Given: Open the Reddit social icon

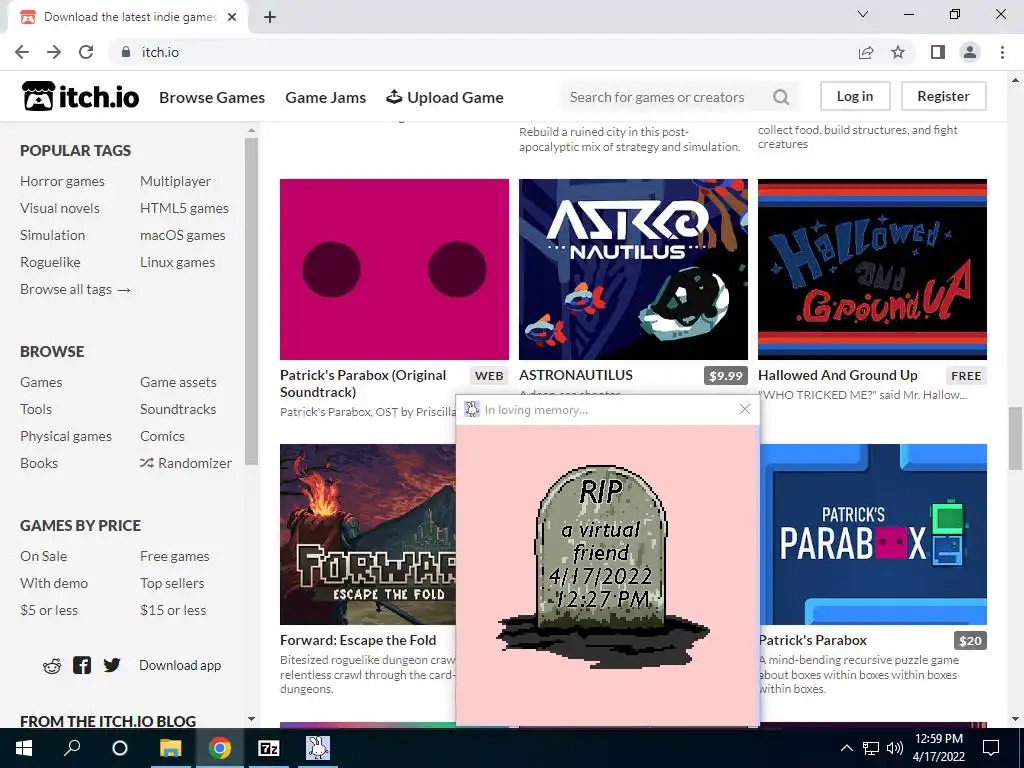Looking at the screenshot, I should 52,665.
